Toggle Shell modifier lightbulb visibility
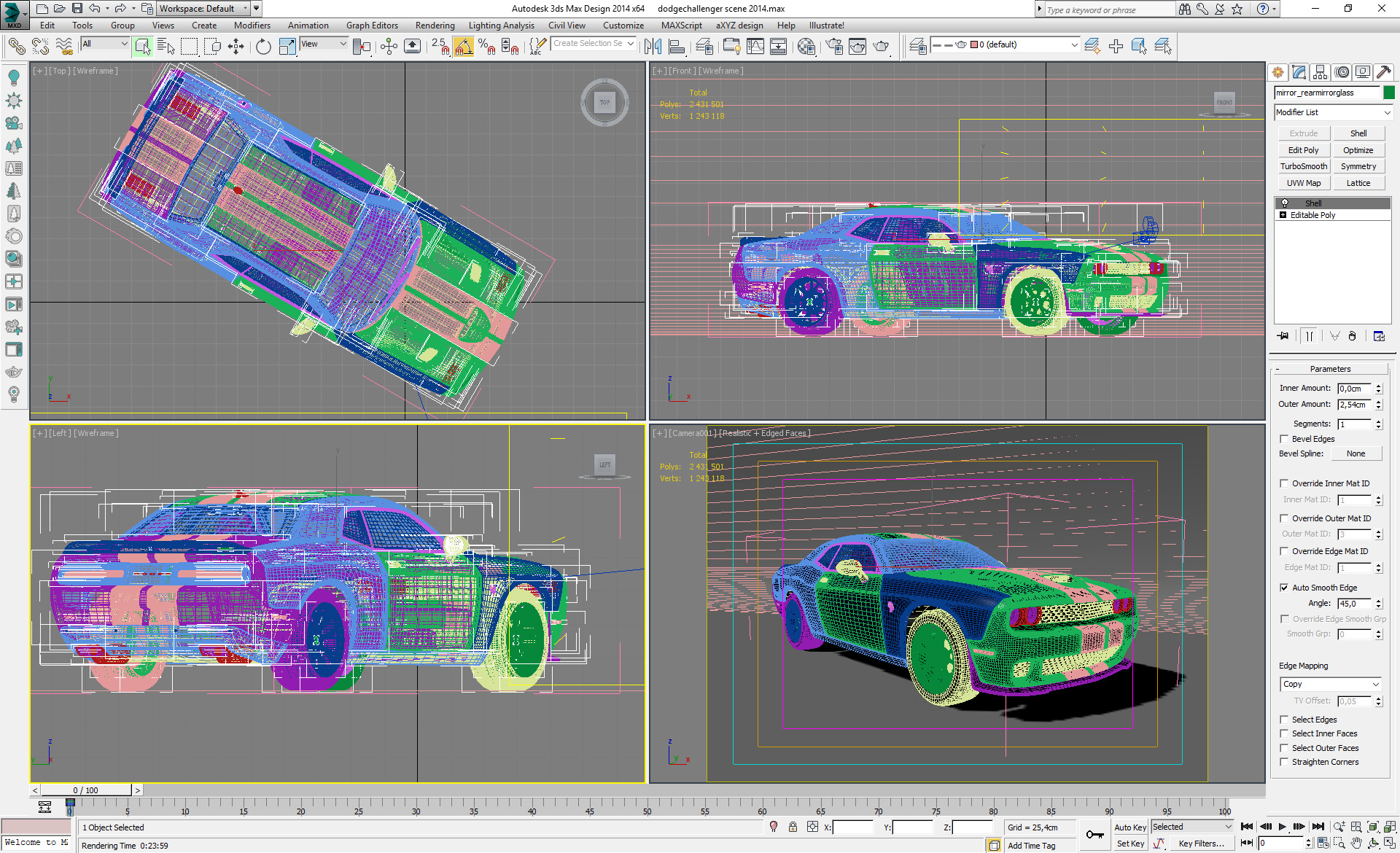Screen dimensions: 1400x853 [1285, 203]
